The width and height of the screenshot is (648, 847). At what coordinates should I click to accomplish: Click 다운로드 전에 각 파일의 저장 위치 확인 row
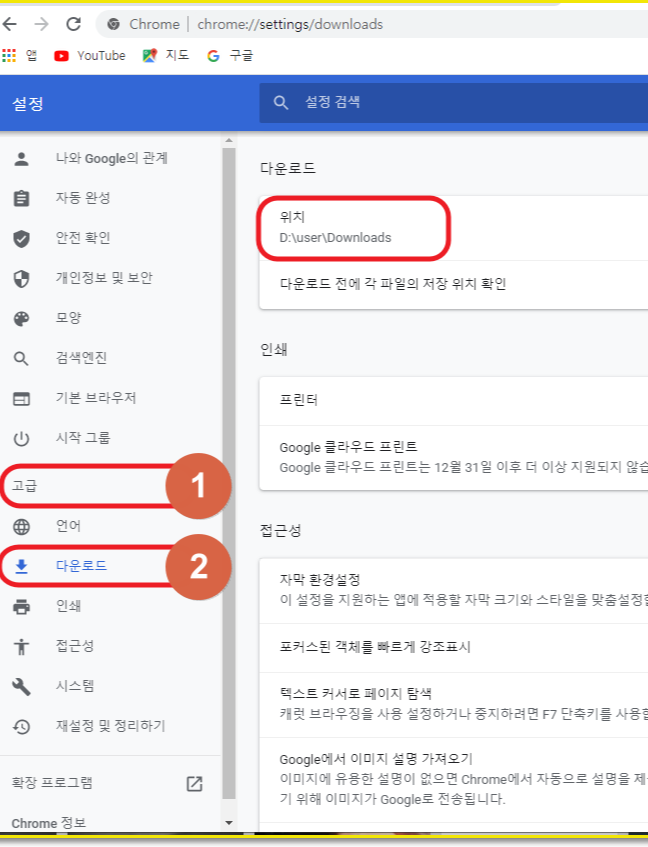pos(454,285)
